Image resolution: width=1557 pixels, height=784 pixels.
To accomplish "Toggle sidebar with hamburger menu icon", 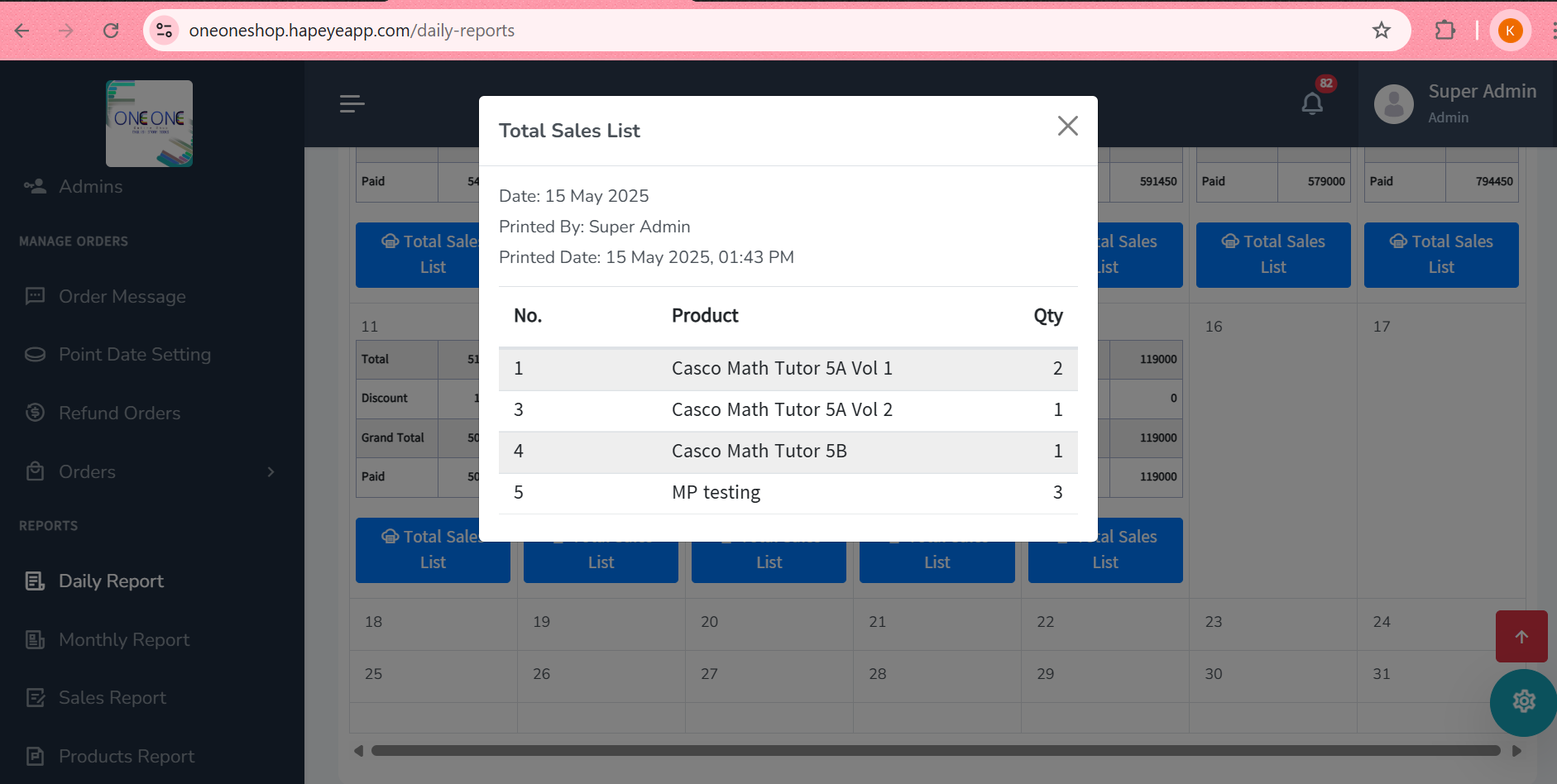I will [x=352, y=103].
